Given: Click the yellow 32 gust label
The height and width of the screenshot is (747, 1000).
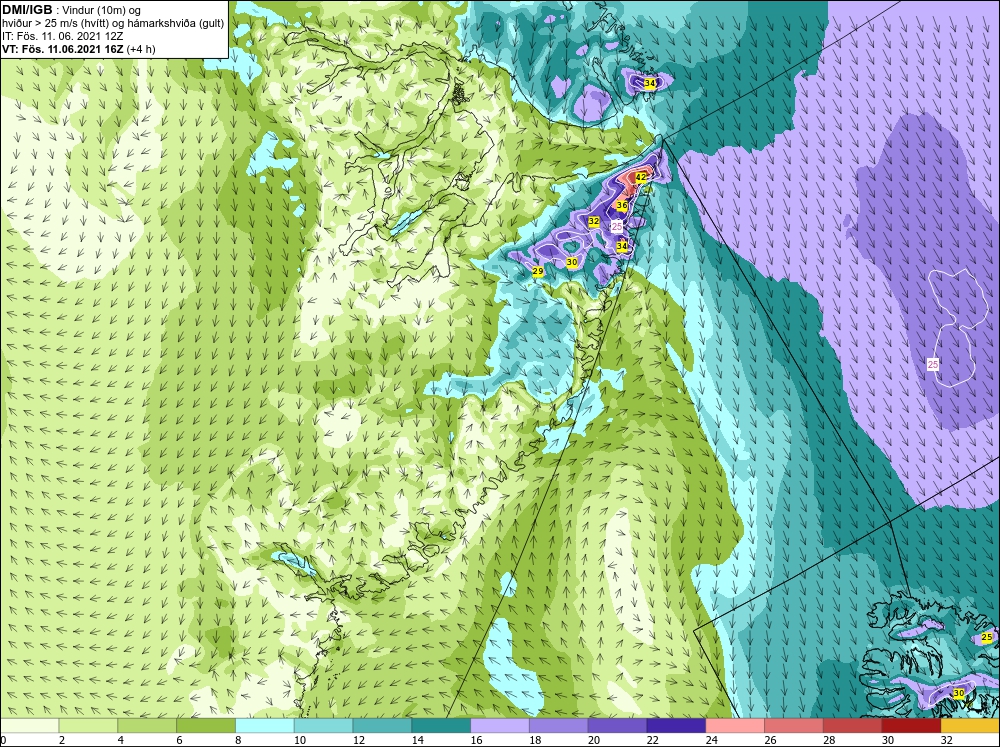Looking at the screenshot, I should click(594, 221).
